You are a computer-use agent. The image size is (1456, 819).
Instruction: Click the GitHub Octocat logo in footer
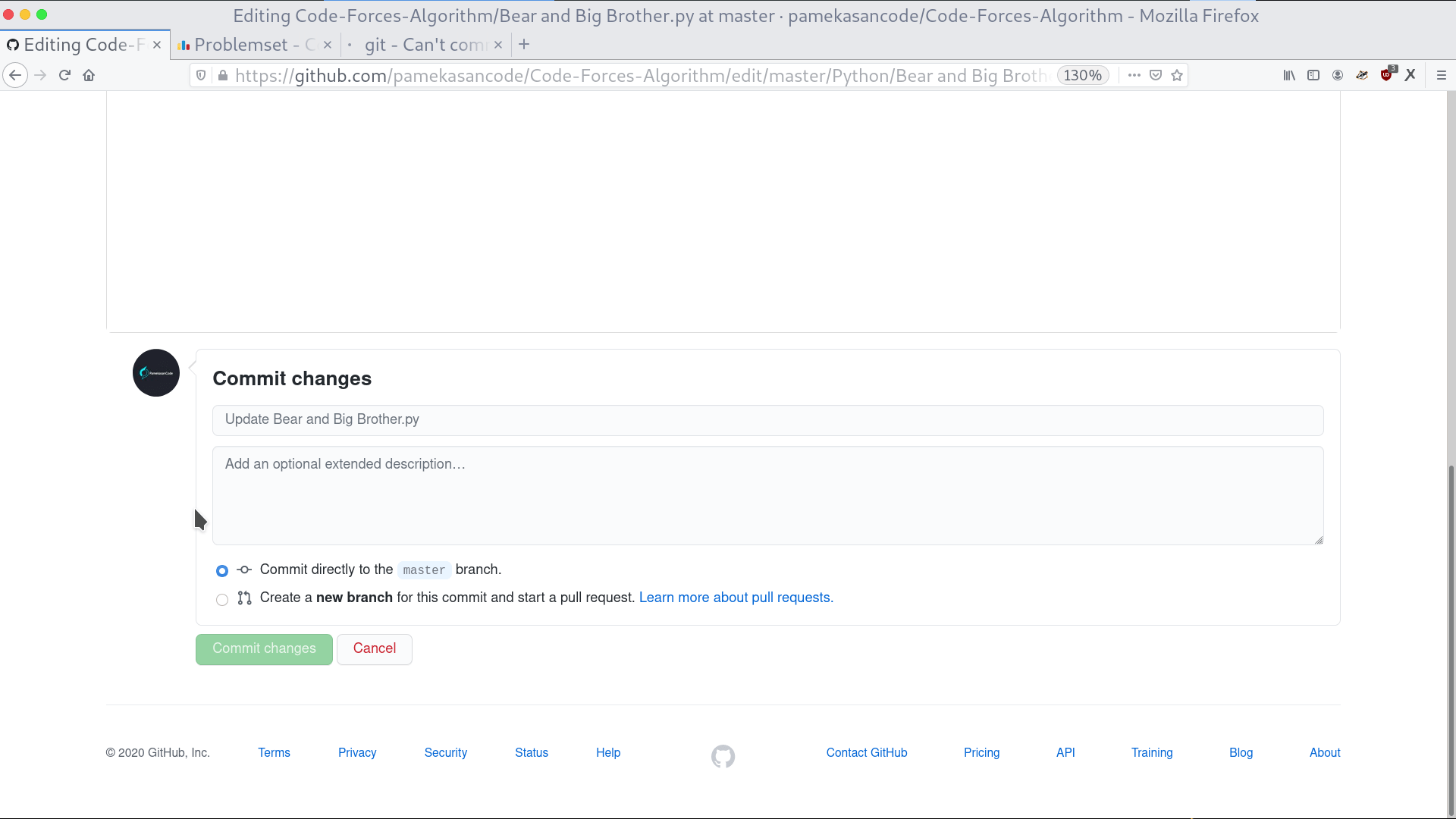point(723,756)
